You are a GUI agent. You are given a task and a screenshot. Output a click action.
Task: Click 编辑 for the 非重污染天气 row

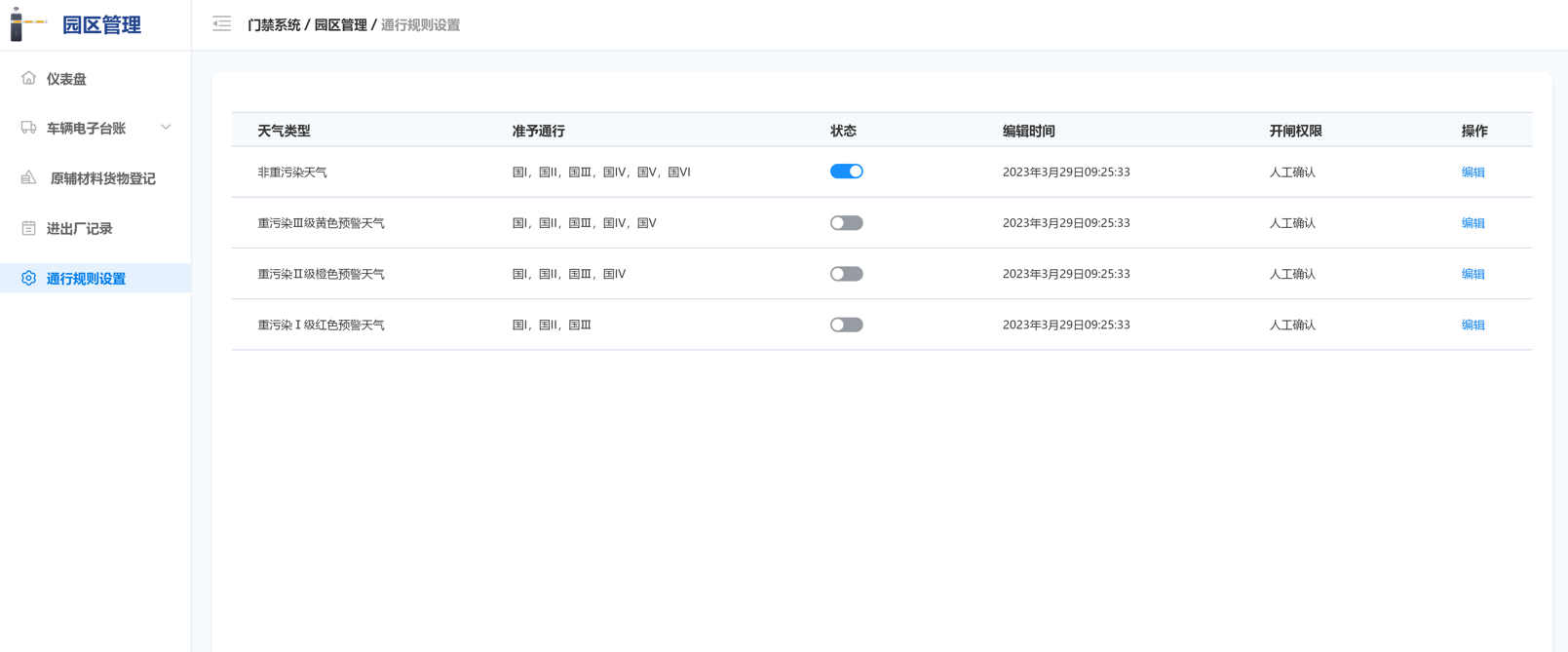click(x=1472, y=172)
